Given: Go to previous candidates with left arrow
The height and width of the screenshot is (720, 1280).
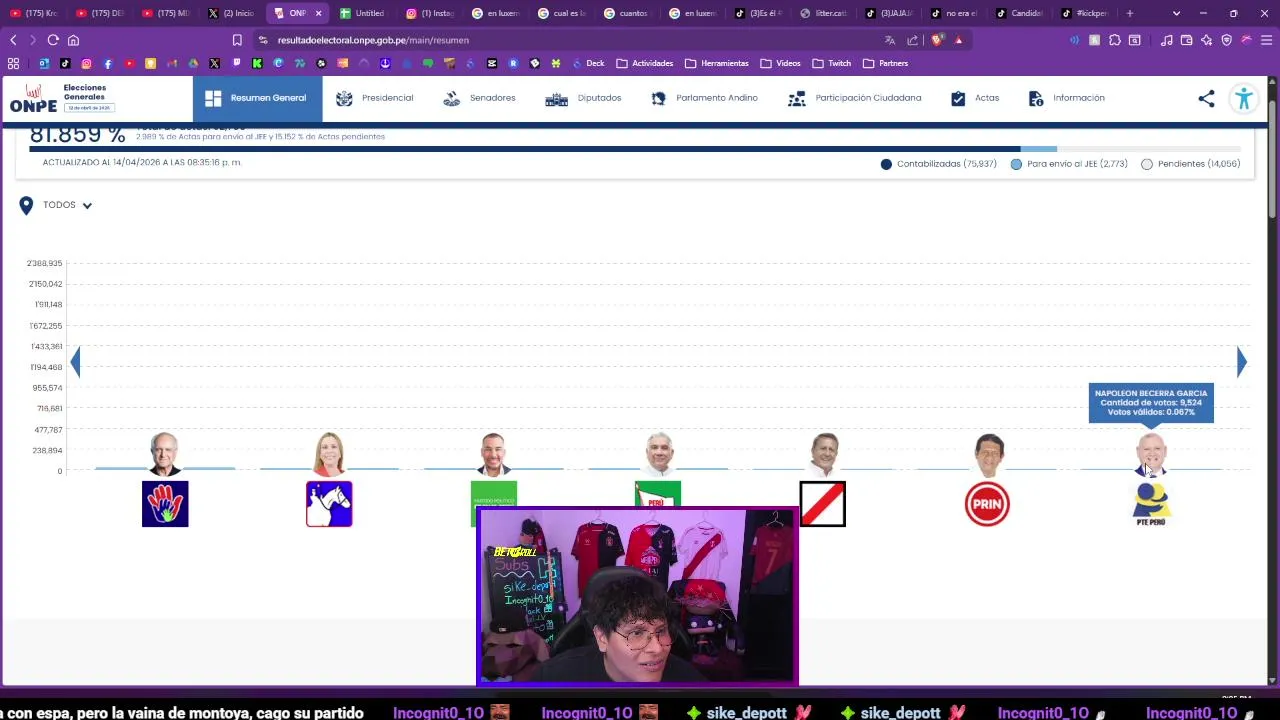Looking at the screenshot, I should [x=75, y=362].
